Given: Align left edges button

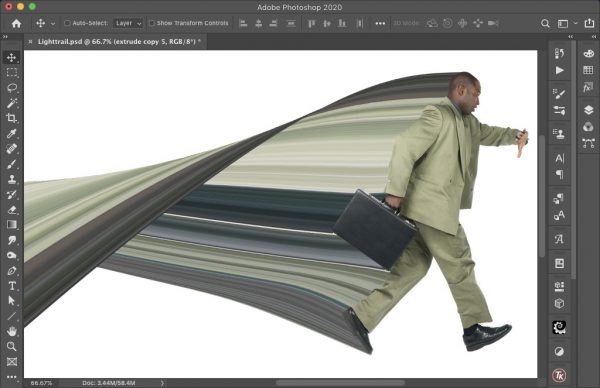Looking at the screenshot, I should pyautogui.click(x=243, y=23).
